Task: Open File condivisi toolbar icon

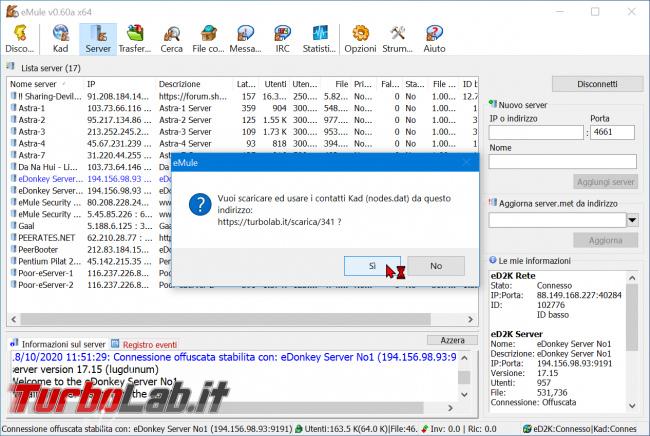Action: [x=209, y=33]
